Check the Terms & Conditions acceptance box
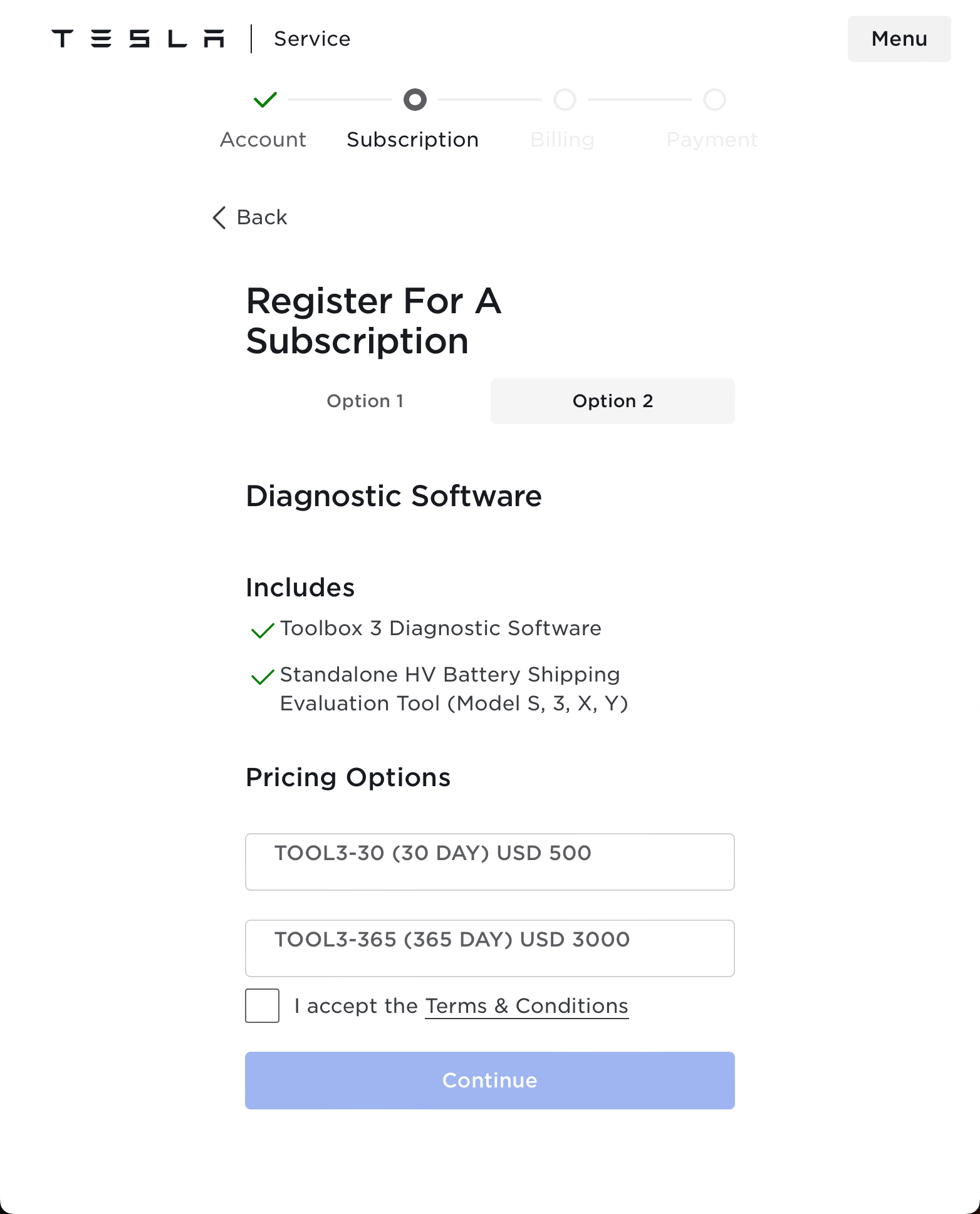Image resolution: width=980 pixels, height=1214 pixels. point(262,1005)
